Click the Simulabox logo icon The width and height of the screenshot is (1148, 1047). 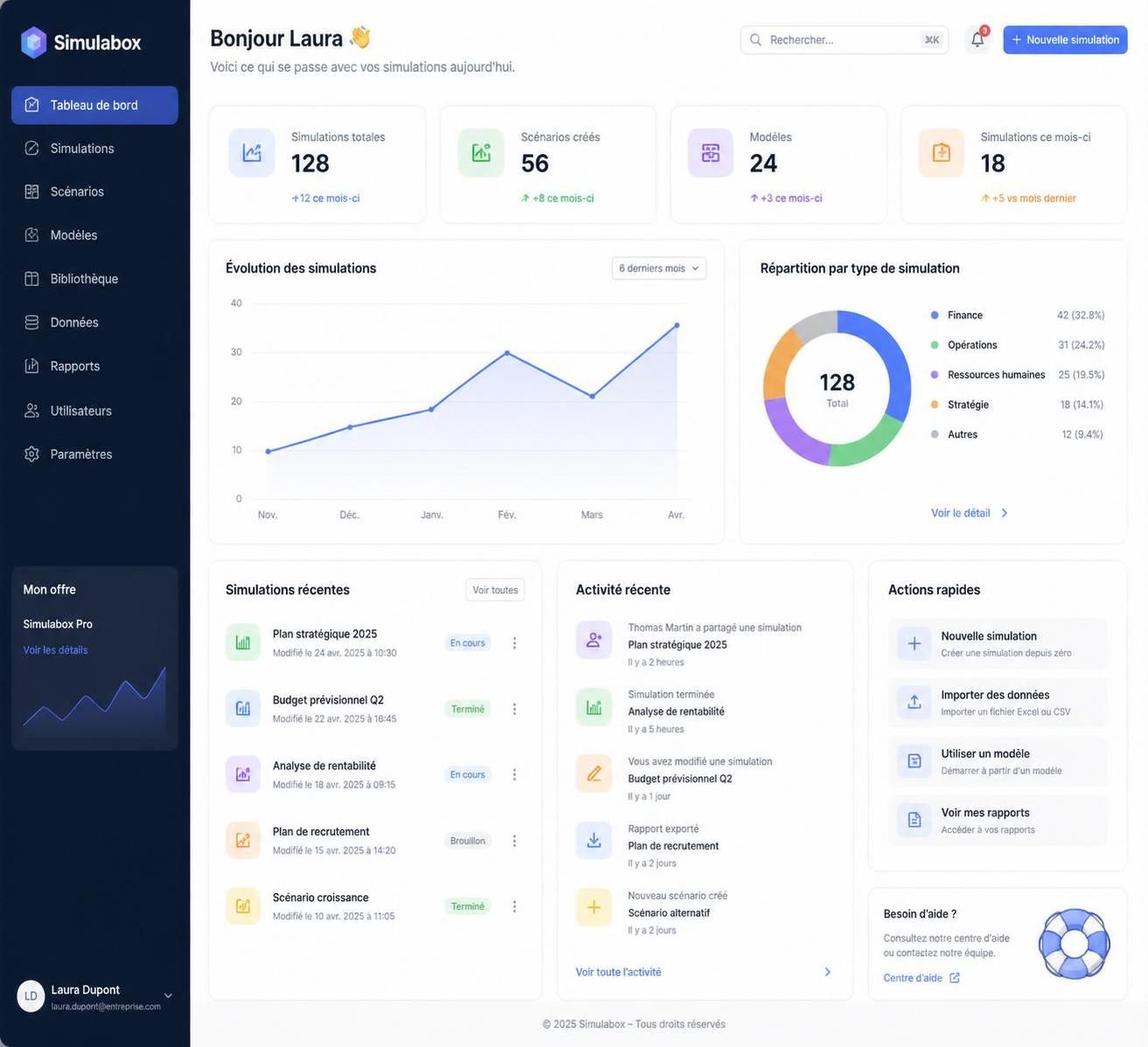(x=33, y=42)
